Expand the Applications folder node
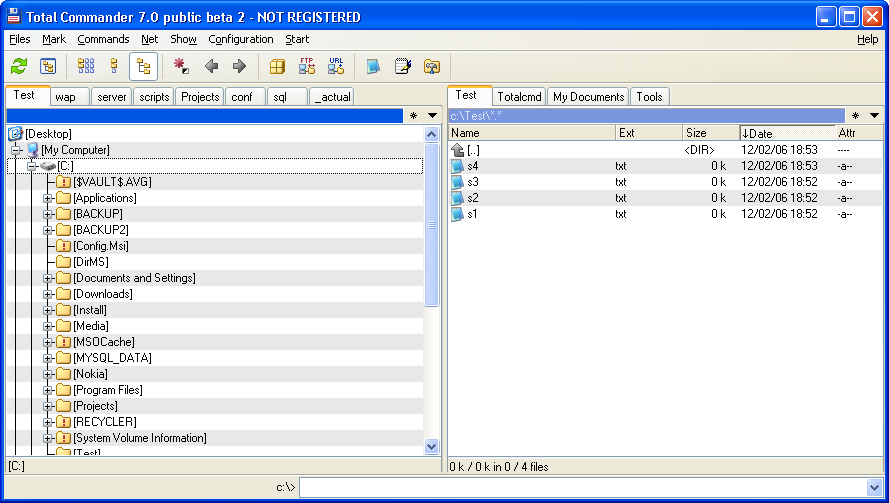Image resolution: width=889 pixels, height=503 pixels. pos(48,198)
